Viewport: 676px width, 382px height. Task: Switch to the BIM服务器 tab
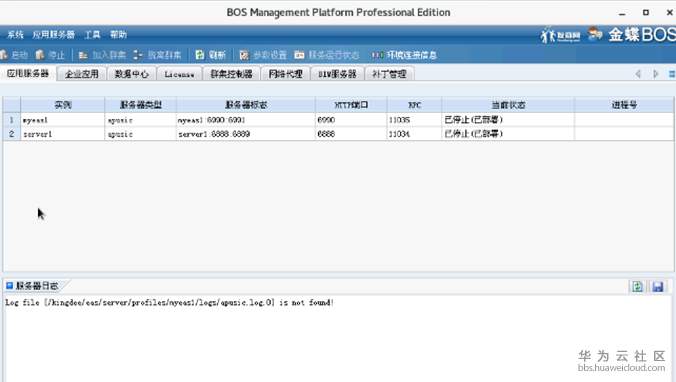[338, 74]
